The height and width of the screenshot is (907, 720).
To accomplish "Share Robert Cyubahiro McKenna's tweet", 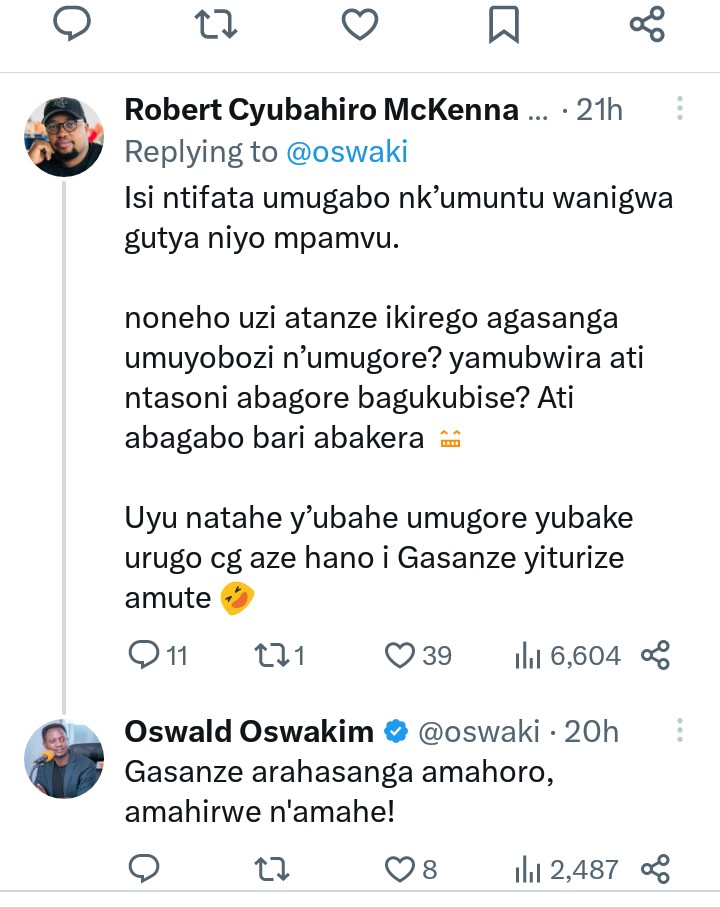I will pyautogui.click(x=654, y=655).
